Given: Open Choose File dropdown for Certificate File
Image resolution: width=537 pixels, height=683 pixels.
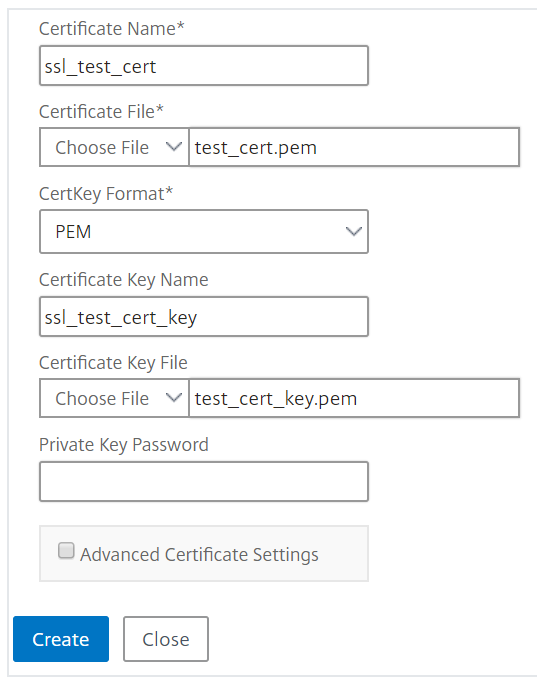Looking at the screenshot, I should point(114,147).
